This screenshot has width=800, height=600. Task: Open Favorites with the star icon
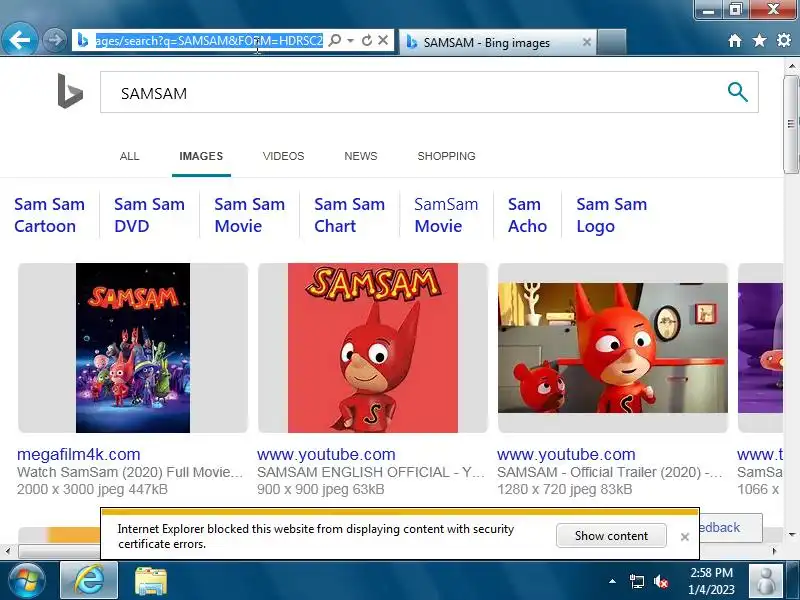(x=759, y=40)
